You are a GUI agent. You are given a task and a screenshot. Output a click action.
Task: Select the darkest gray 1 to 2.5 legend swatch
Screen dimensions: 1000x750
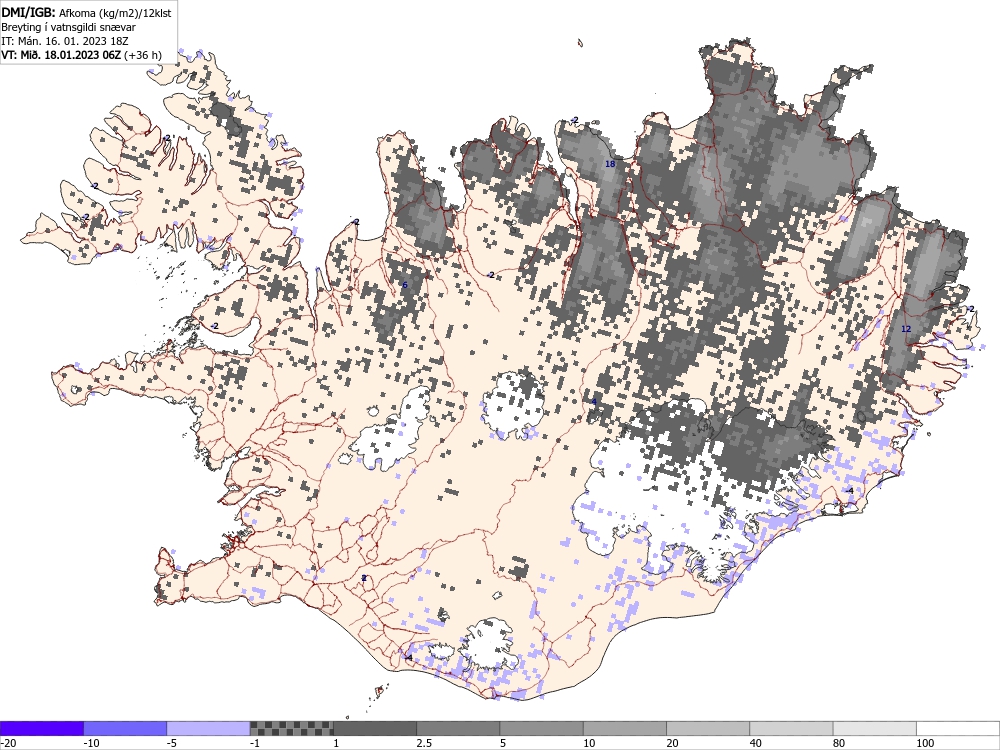(375, 728)
